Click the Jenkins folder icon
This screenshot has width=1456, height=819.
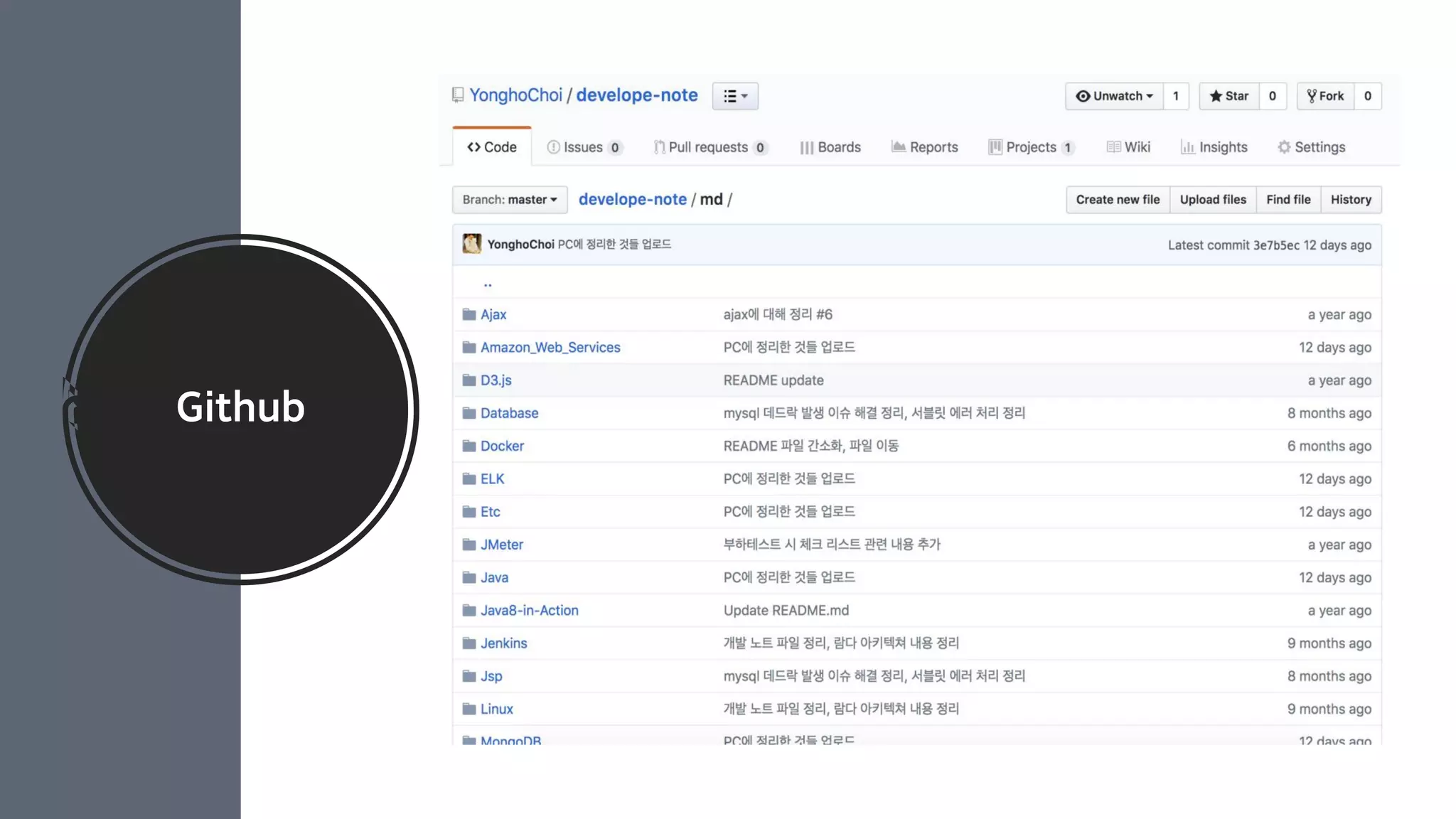coord(469,643)
